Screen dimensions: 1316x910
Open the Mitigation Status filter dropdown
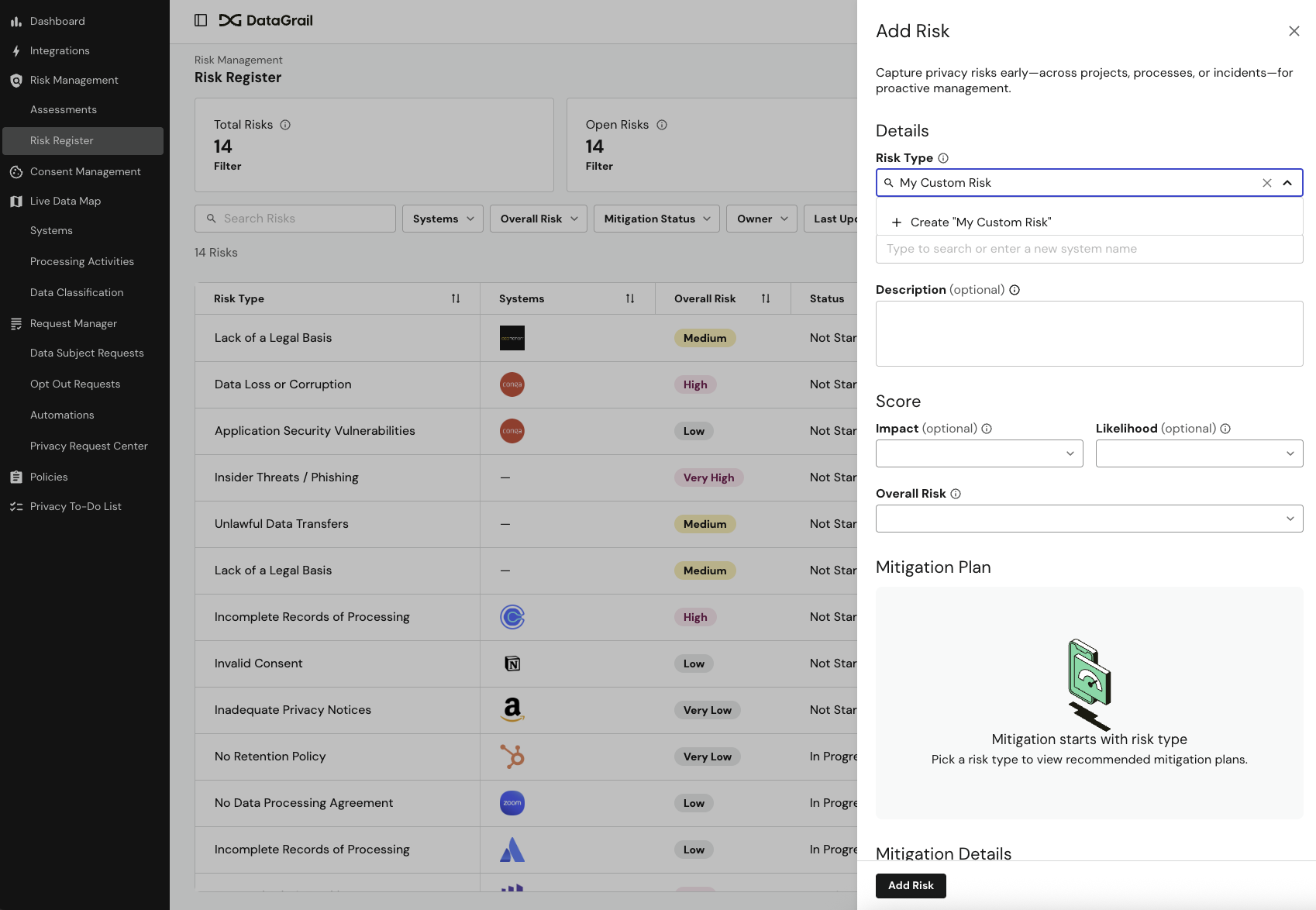656,219
